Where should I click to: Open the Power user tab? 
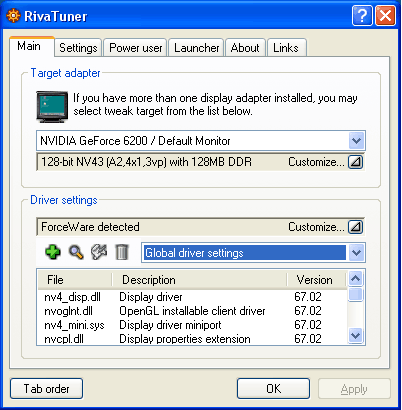click(x=135, y=48)
